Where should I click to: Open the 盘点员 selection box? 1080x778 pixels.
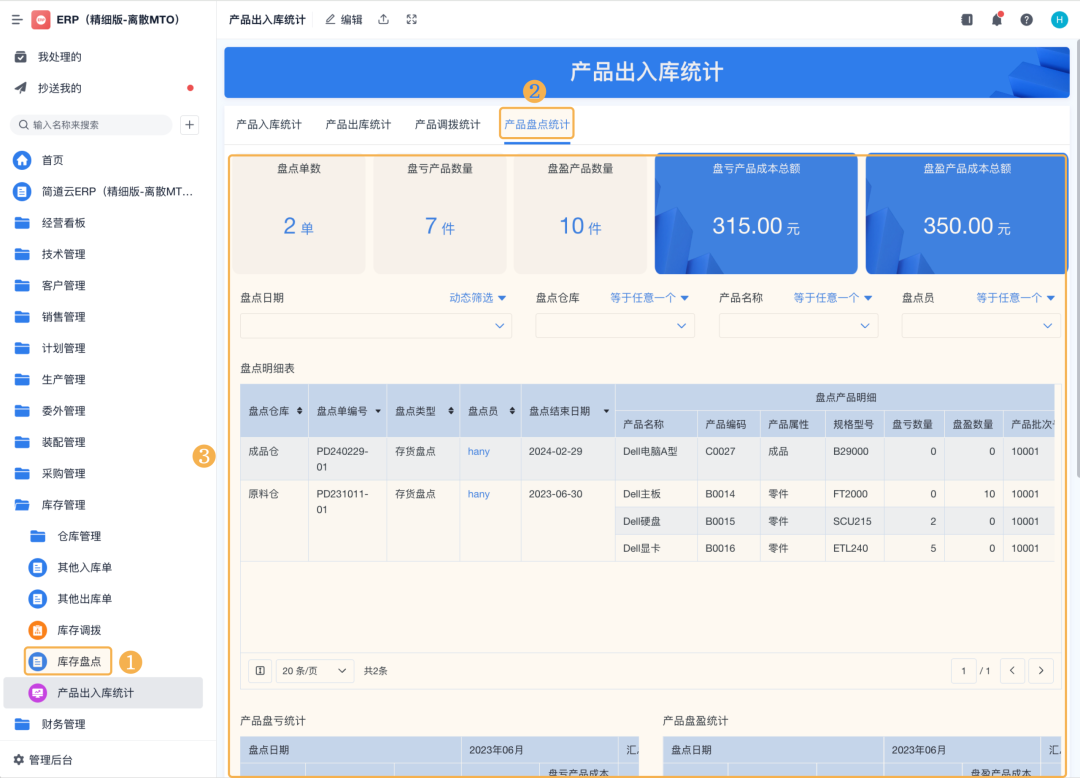[981, 326]
